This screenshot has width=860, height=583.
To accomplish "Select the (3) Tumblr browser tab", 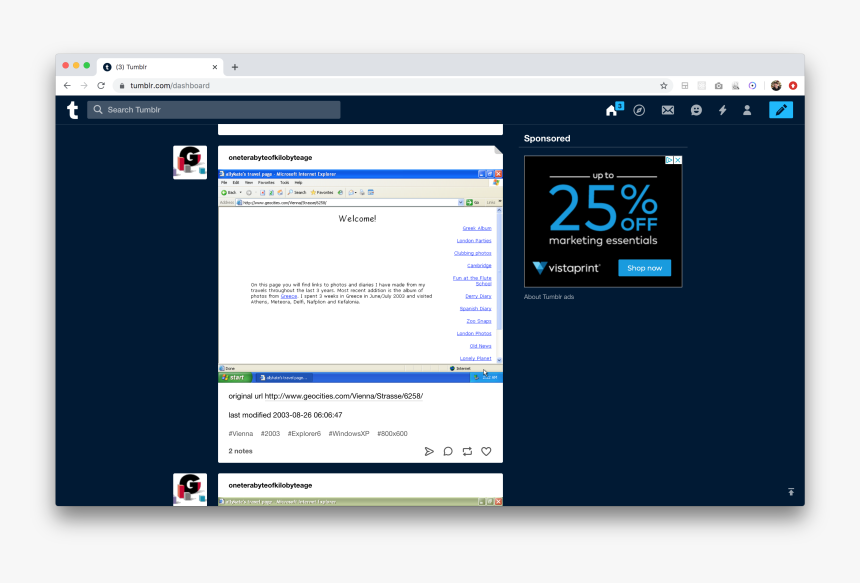I will (160, 67).
